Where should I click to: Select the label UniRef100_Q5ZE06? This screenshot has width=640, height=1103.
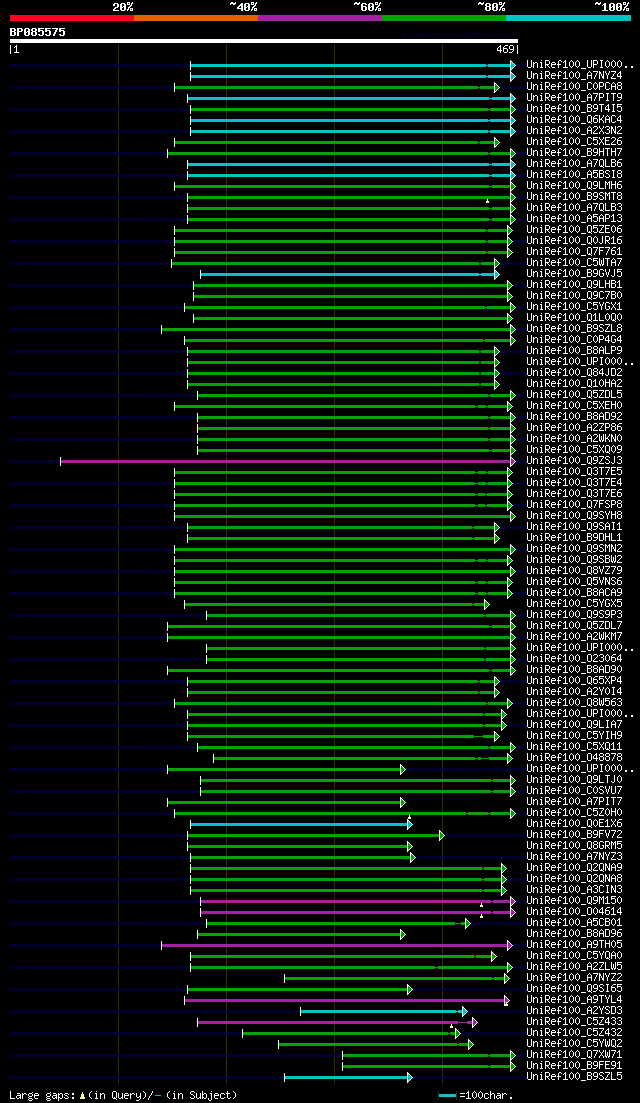click(575, 230)
